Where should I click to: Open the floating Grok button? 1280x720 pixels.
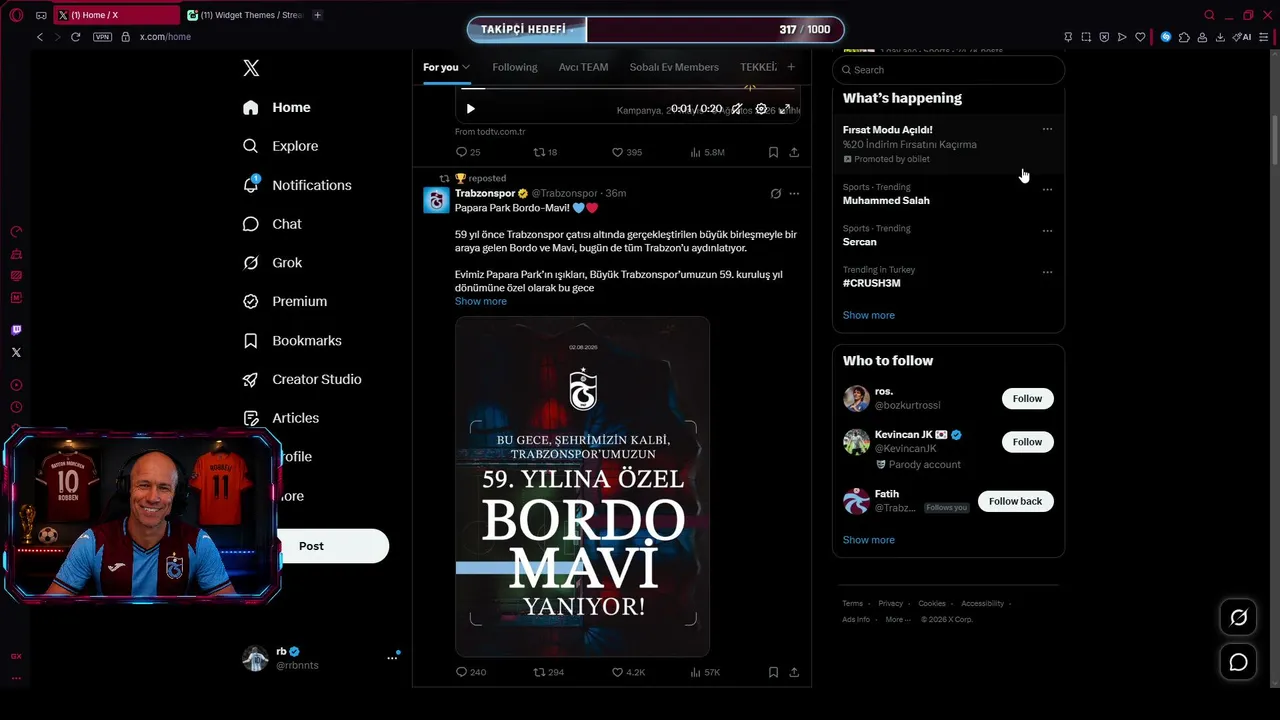point(1238,618)
